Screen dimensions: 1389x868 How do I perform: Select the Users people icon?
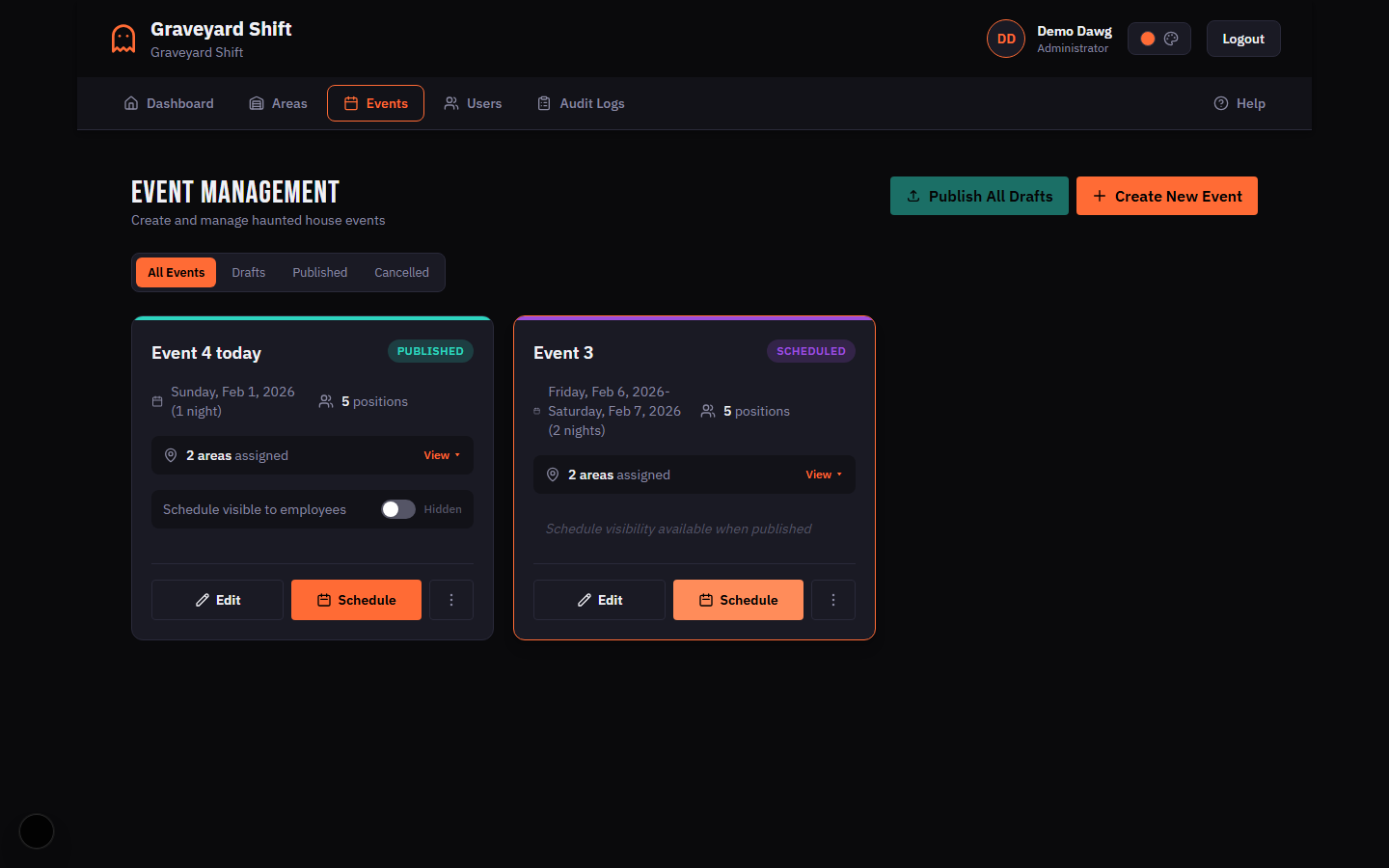click(x=450, y=103)
